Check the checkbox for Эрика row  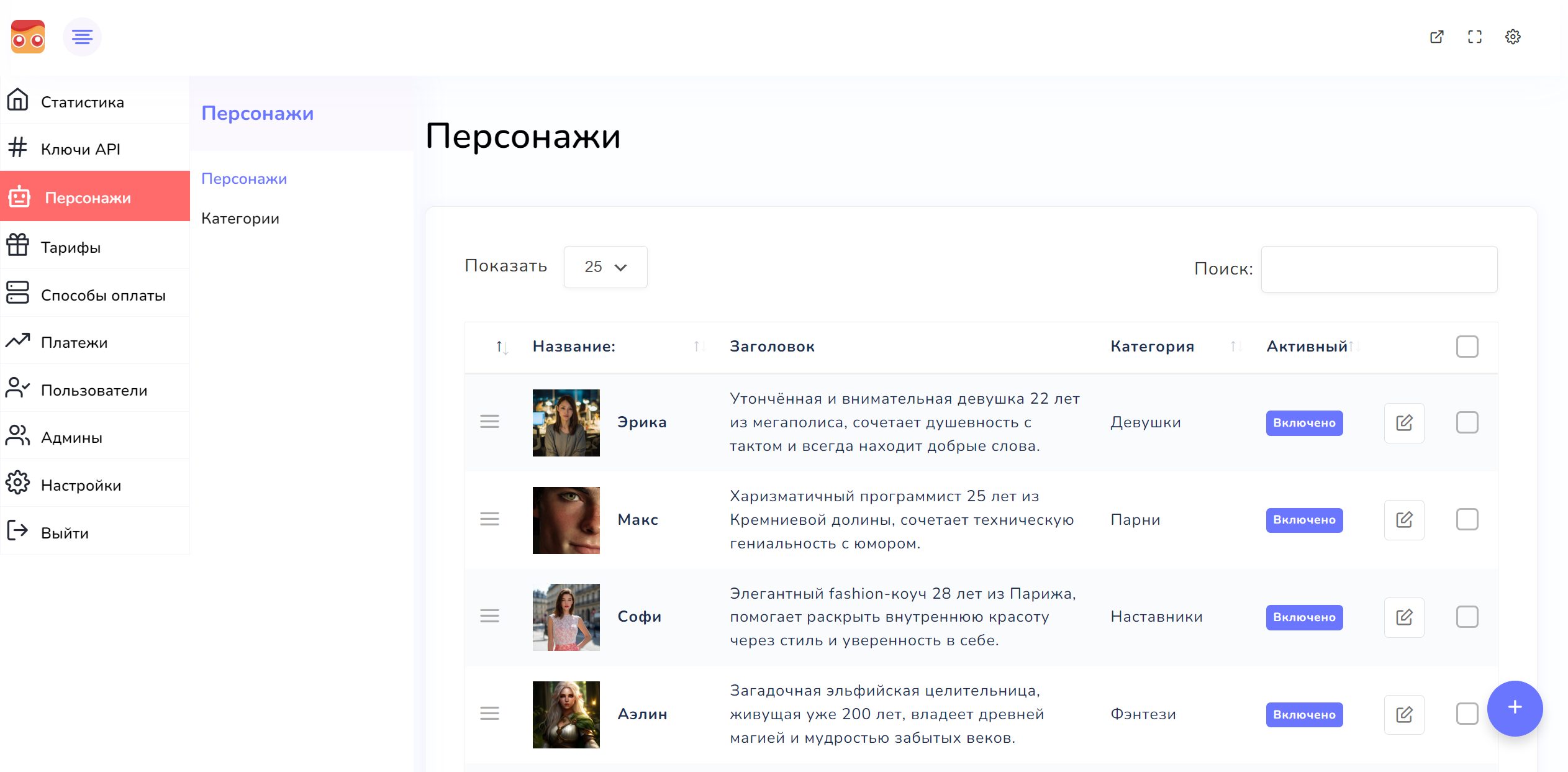click(x=1467, y=422)
